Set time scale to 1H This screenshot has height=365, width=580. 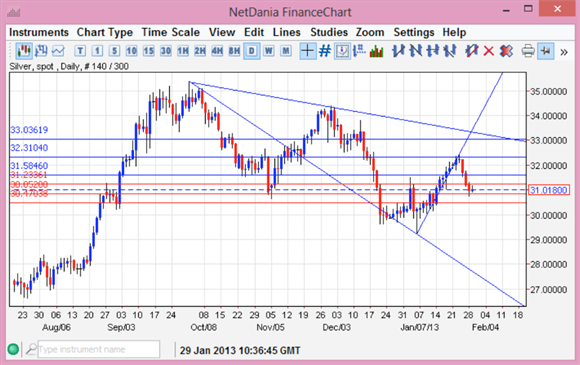coord(183,51)
